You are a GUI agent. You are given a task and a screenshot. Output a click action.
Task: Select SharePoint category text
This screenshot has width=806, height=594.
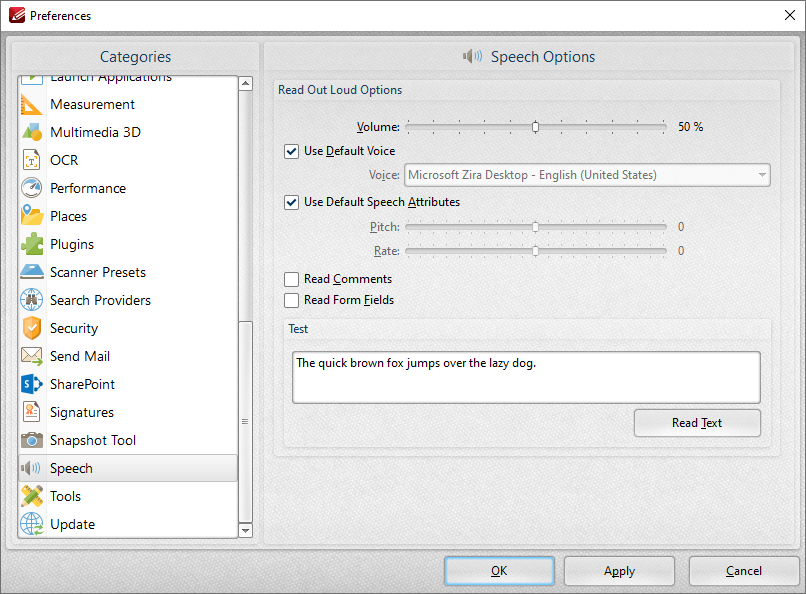click(82, 384)
